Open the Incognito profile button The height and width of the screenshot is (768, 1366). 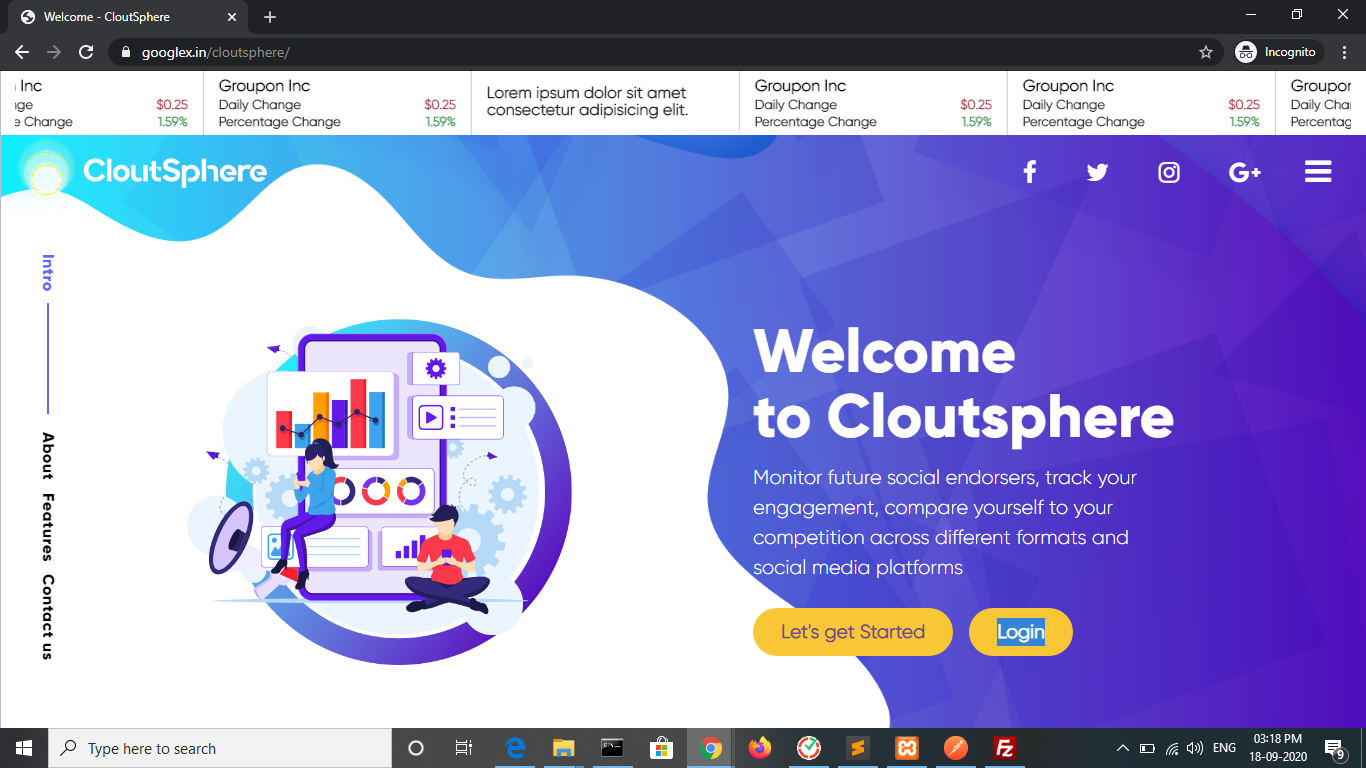pos(1278,52)
